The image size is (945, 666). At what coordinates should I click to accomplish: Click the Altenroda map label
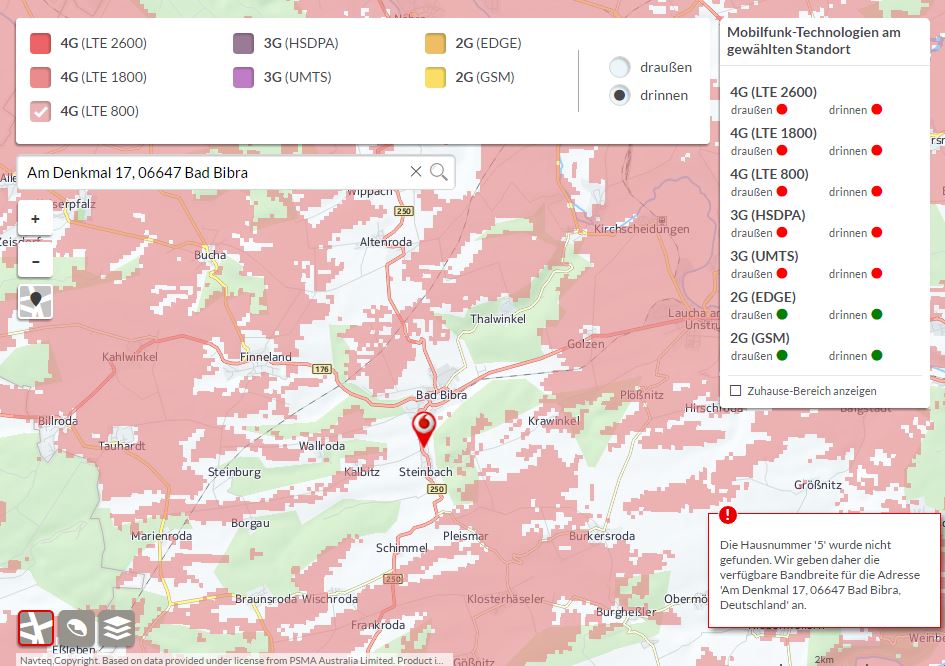tap(386, 242)
